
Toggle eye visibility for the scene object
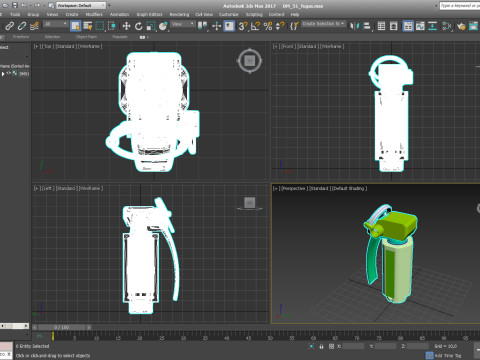(x=9, y=73)
